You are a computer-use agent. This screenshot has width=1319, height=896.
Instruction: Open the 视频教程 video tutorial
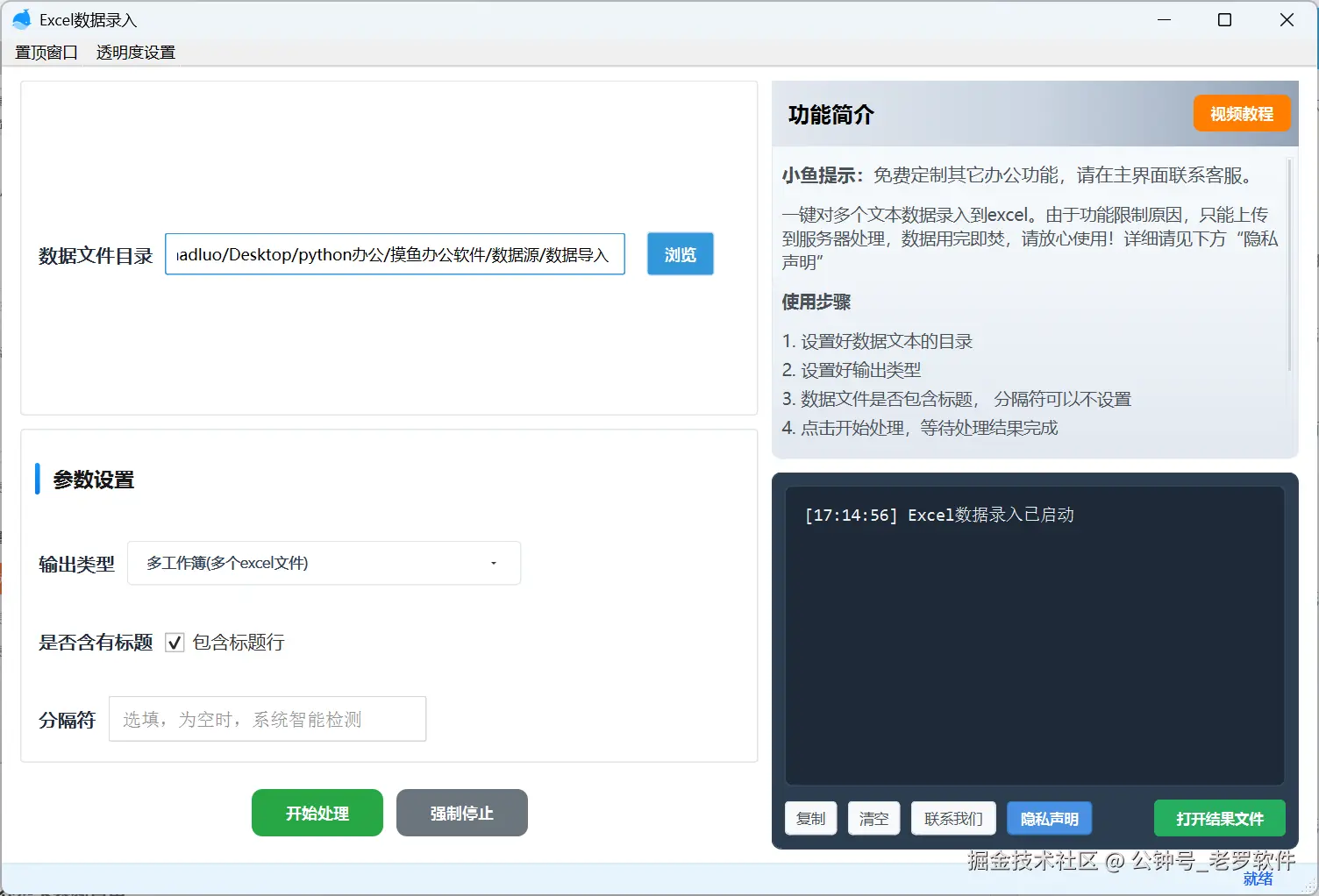click(1242, 114)
